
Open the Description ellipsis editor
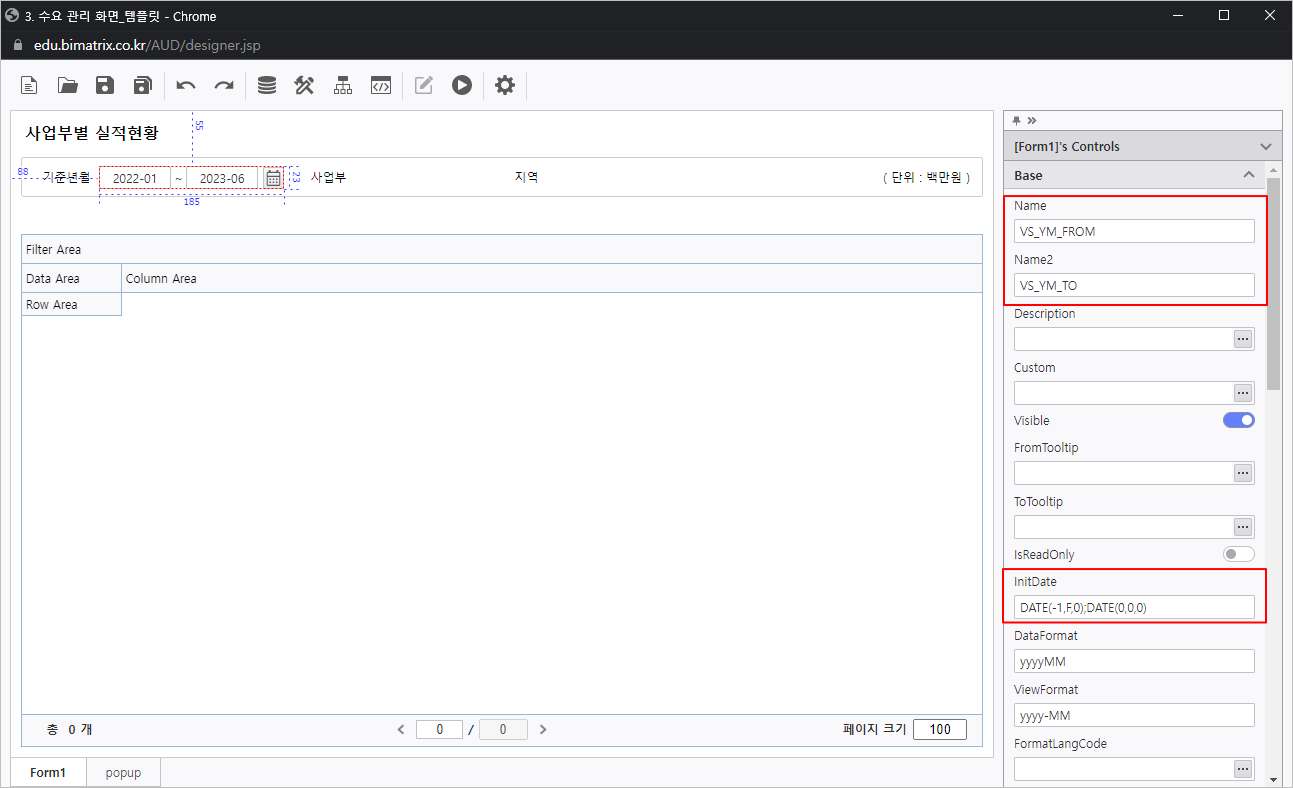(1243, 339)
